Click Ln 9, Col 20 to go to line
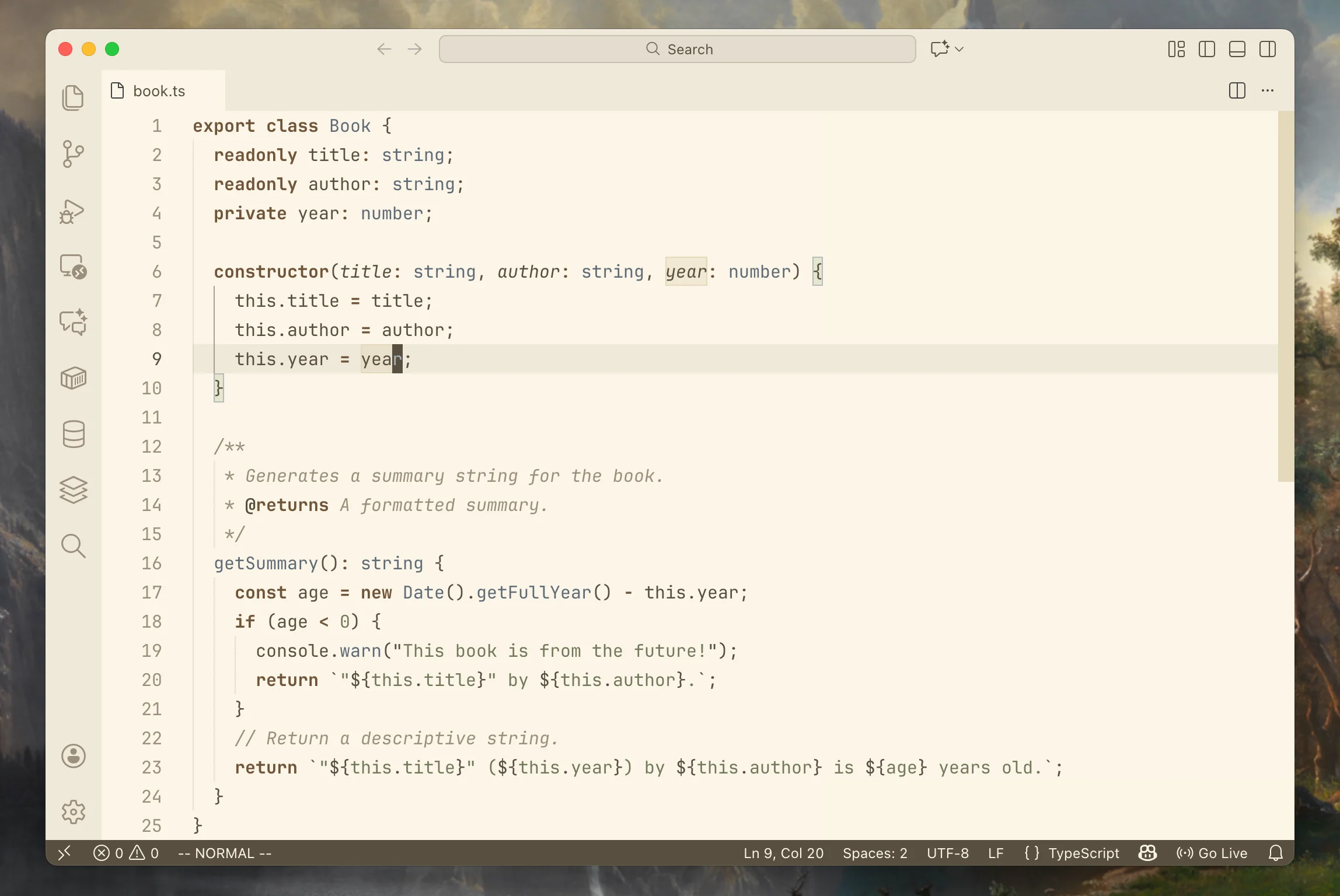The image size is (1340, 896). 783,853
